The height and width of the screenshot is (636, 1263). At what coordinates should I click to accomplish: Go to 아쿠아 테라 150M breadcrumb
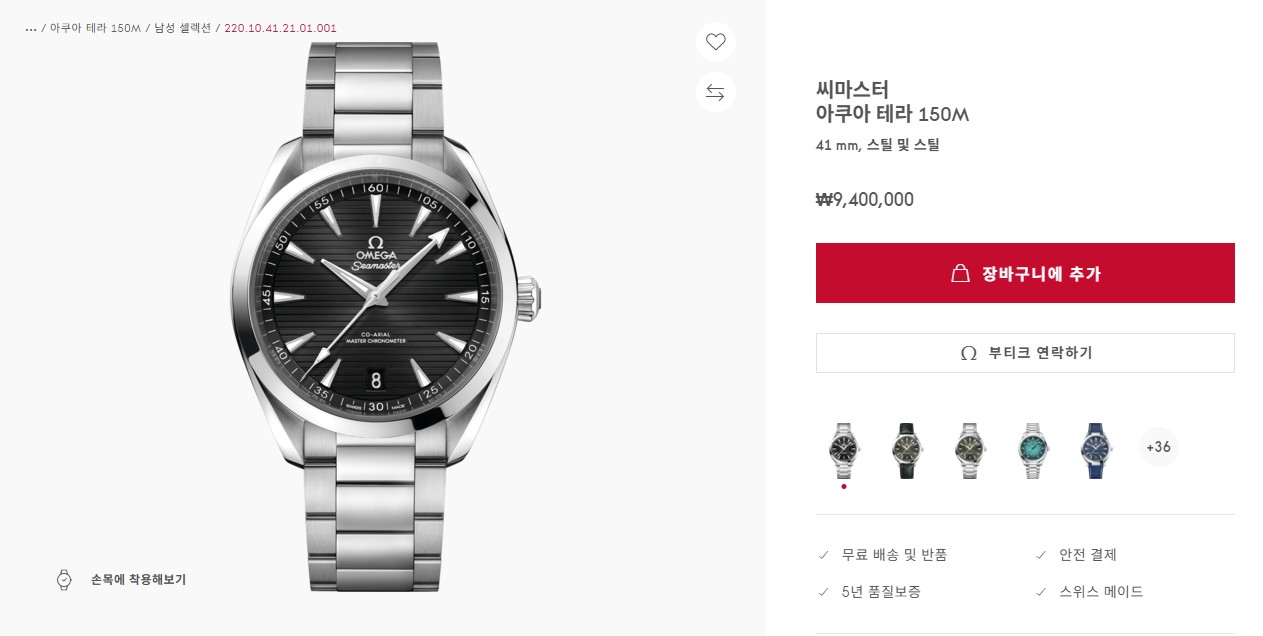tap(95, 28)
